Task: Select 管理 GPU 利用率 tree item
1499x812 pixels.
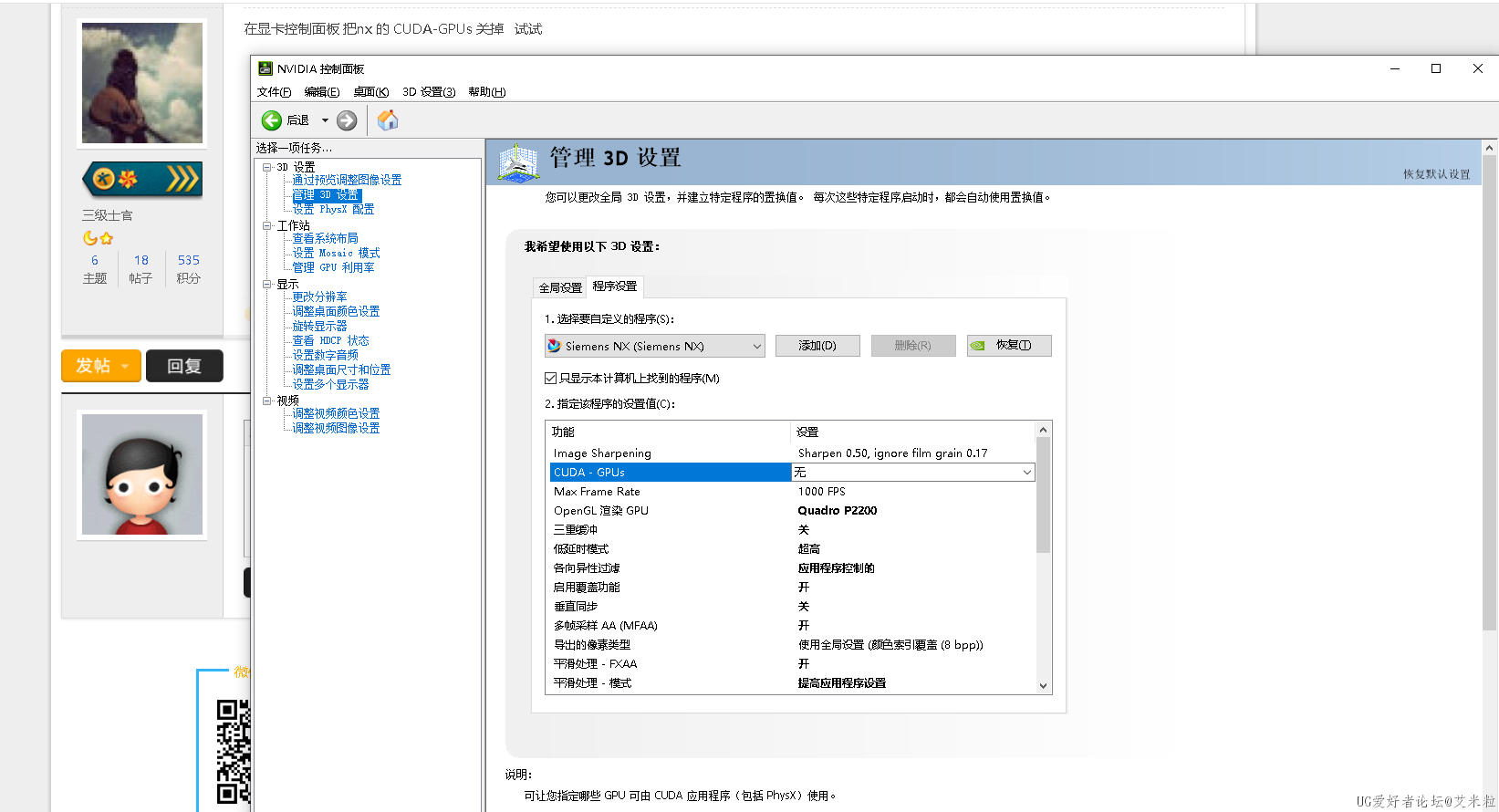Action: pyautogui.click(x=333, y=268)
